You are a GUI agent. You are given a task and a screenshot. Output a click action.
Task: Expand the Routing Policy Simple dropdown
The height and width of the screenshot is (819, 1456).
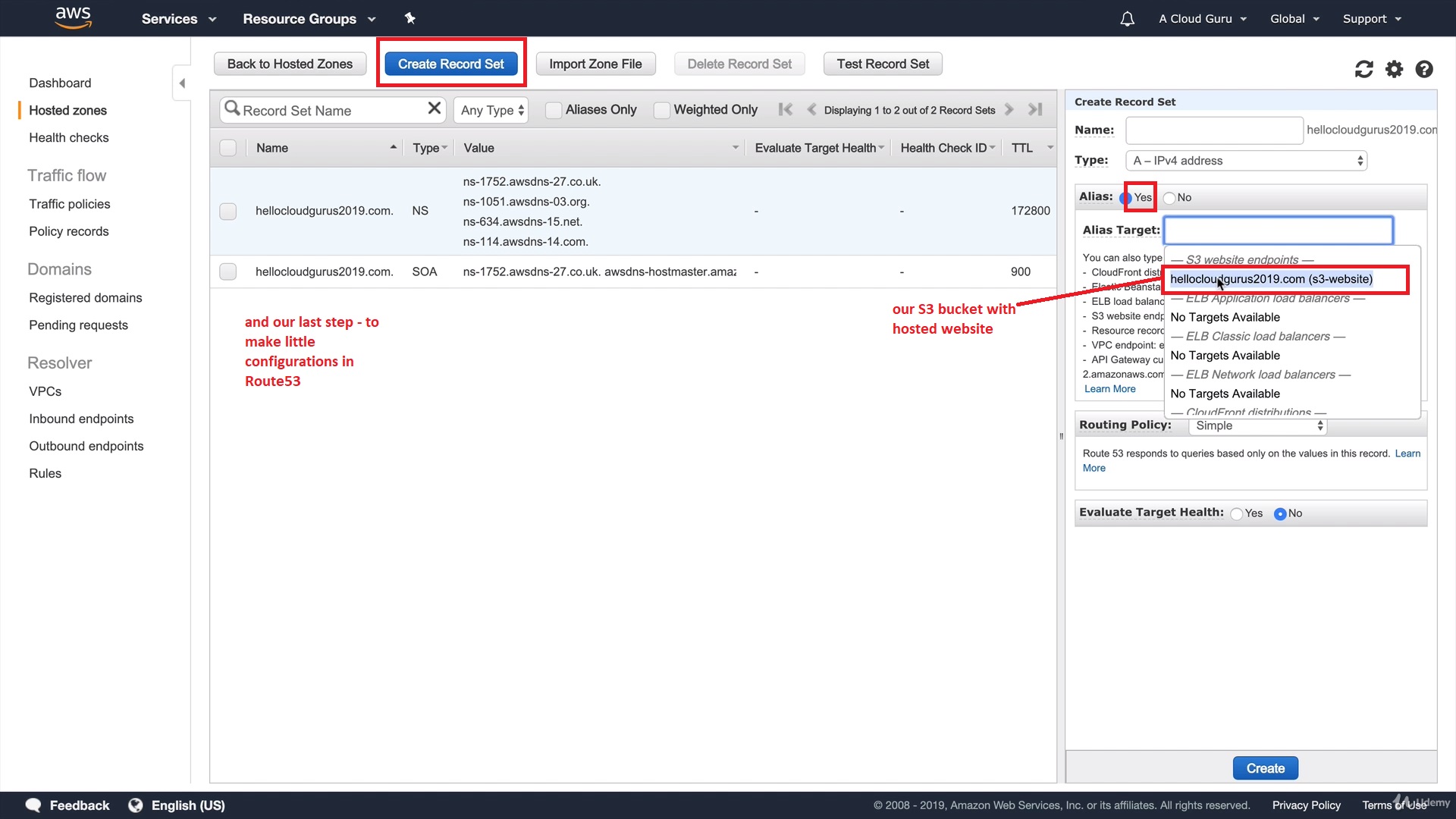pos(1257,426)
